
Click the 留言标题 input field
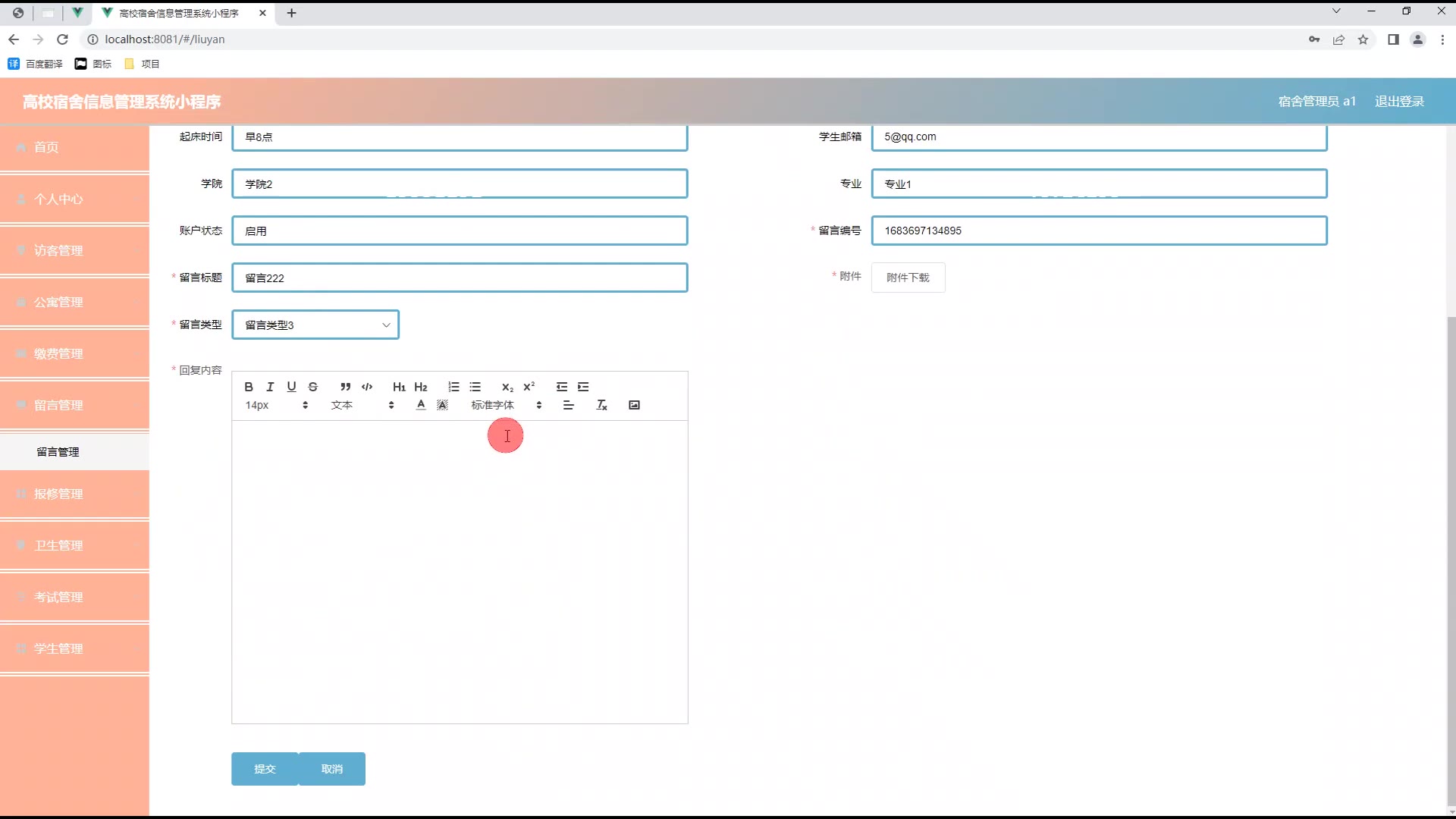click(x=460, y=278)
